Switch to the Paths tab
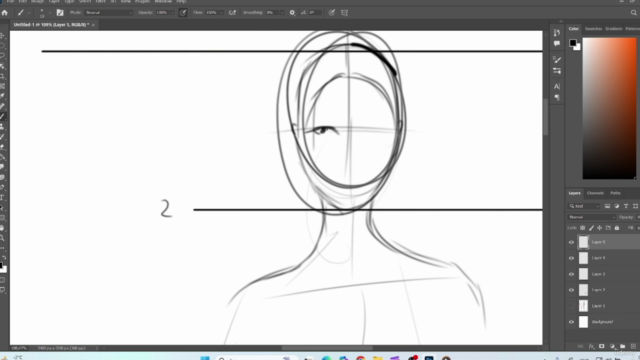This screenshot has width=640, height=360. click(x=615, y=193)
